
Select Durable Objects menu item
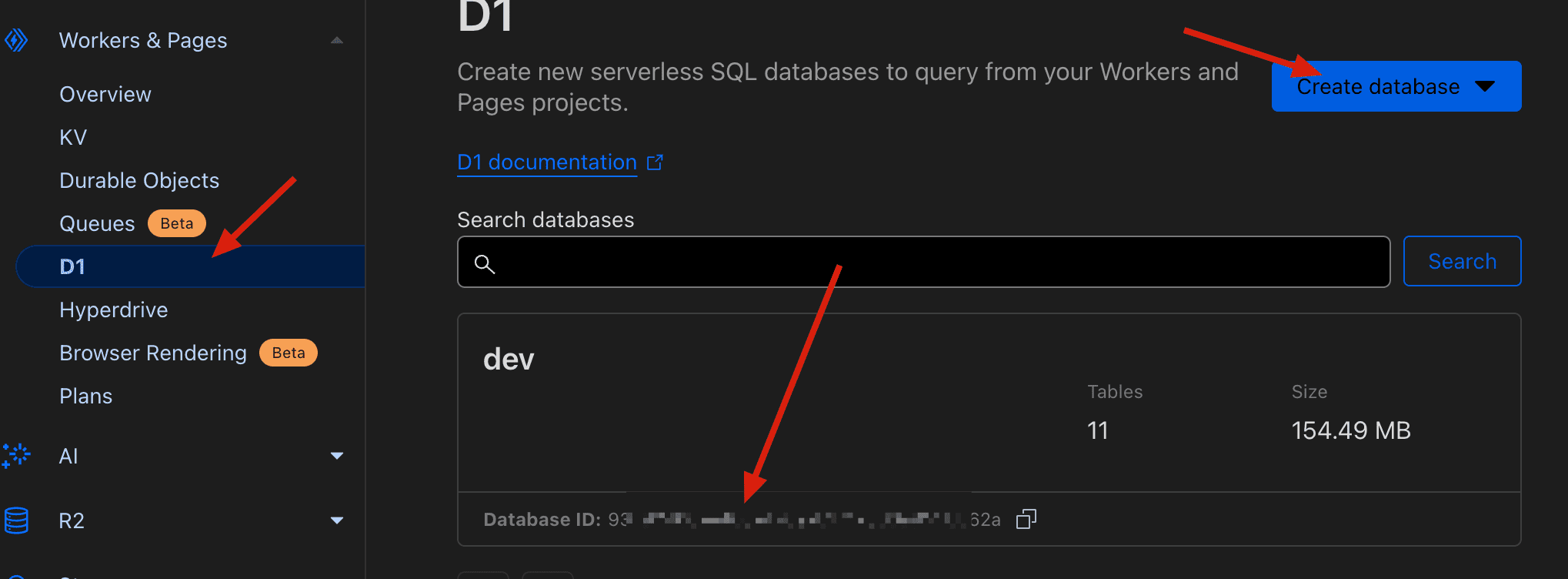[139, 180]
